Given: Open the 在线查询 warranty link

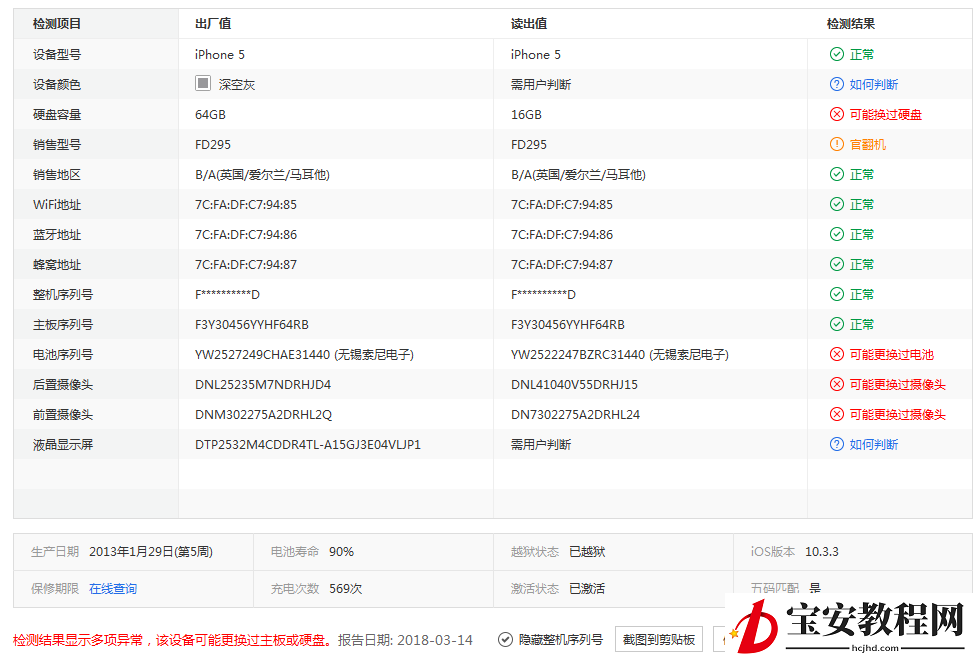Looking at the screenshot, I should [113, 588].
